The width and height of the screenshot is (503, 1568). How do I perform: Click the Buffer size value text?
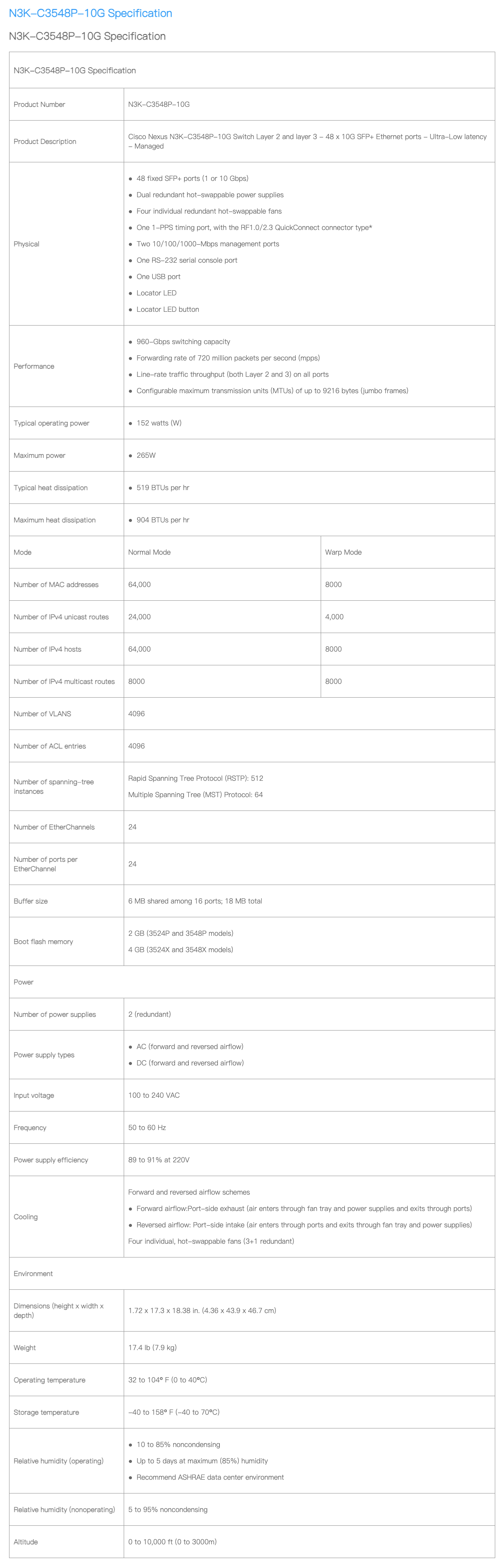coord(195,901)
